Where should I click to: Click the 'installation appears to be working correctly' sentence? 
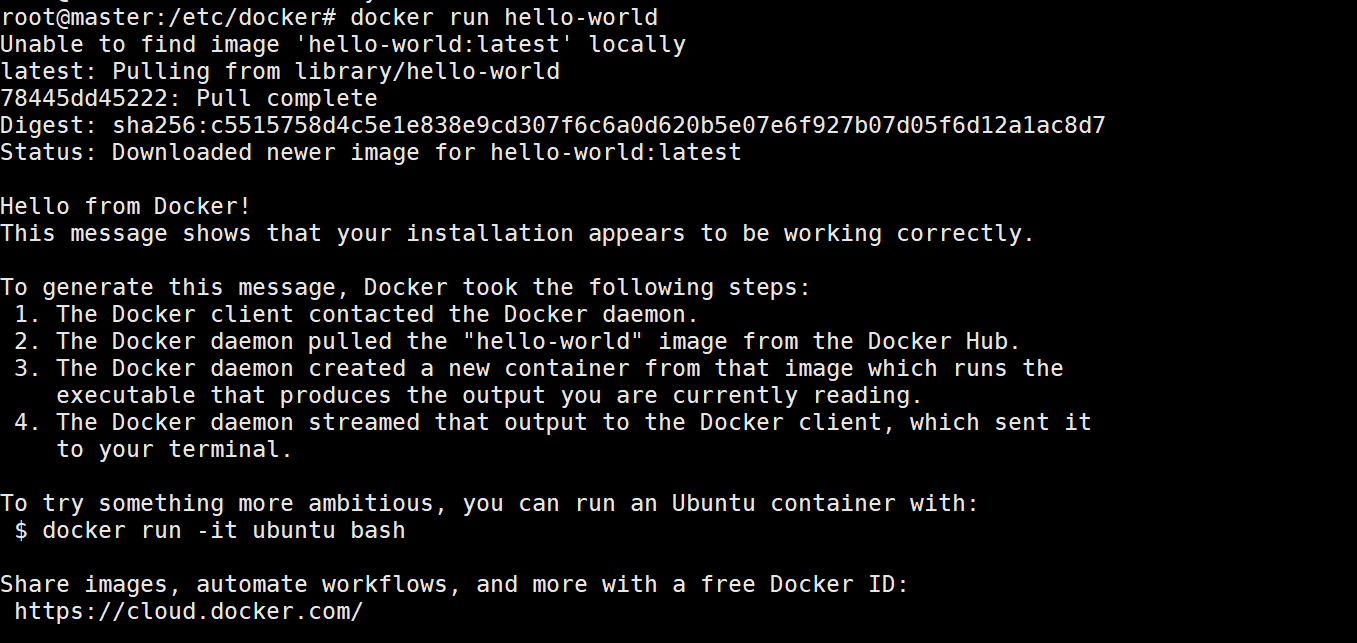[518, 233]
